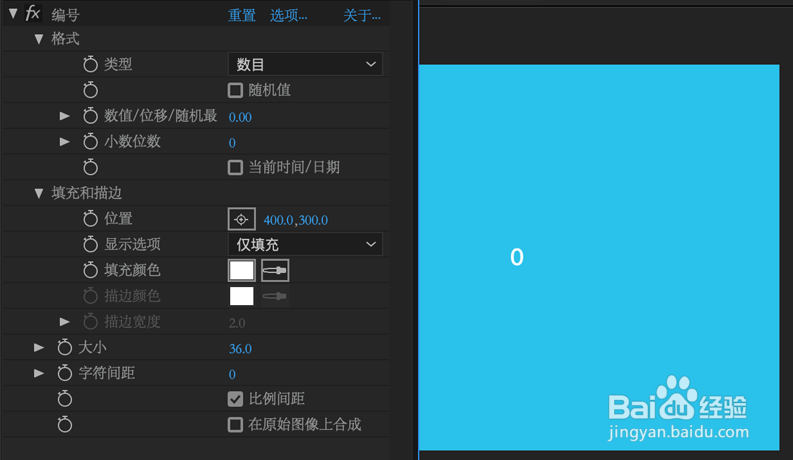Toggle stopwatch beside 在原始图像上合成
Screen dimensions: 793x460
coord(65,425)
